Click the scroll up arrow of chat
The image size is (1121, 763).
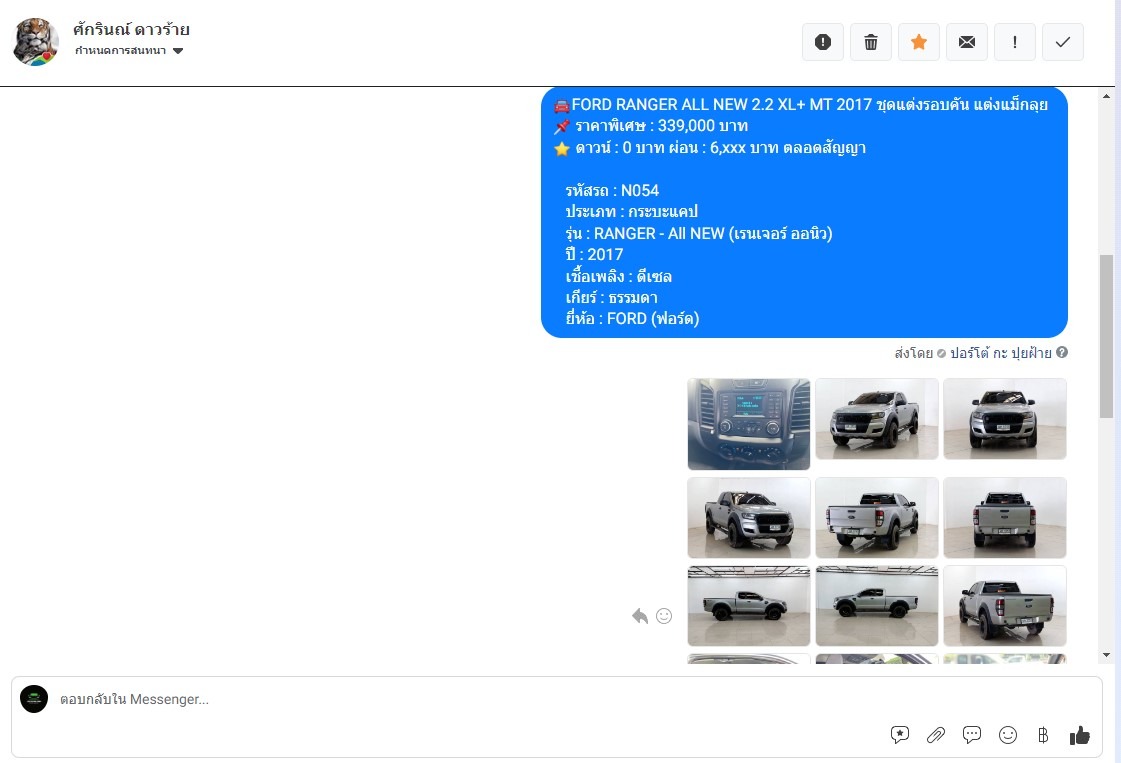pyautogui.click(x=1107, y=96)
